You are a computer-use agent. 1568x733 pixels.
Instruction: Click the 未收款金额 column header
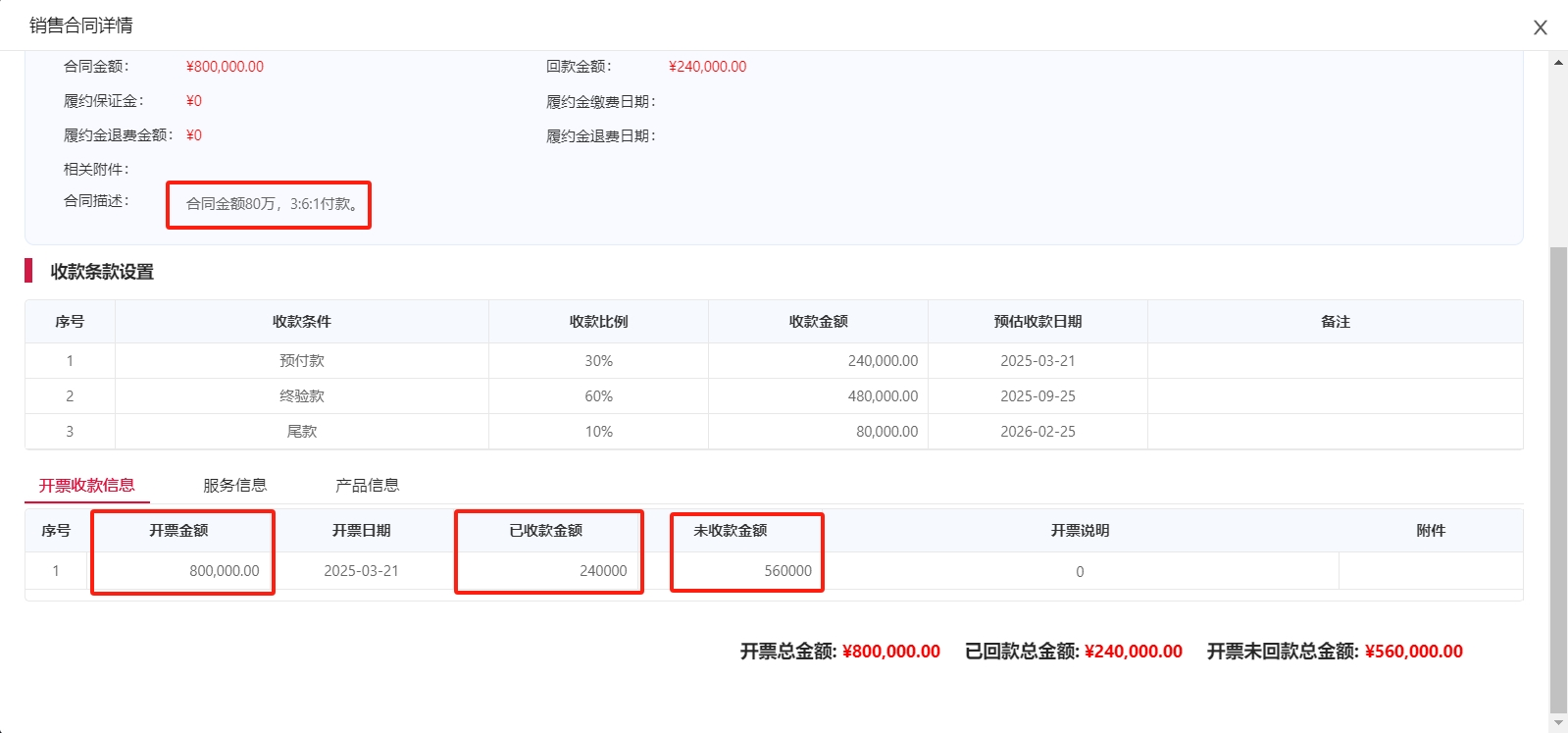pyautogui.click(x=731, y=531)
